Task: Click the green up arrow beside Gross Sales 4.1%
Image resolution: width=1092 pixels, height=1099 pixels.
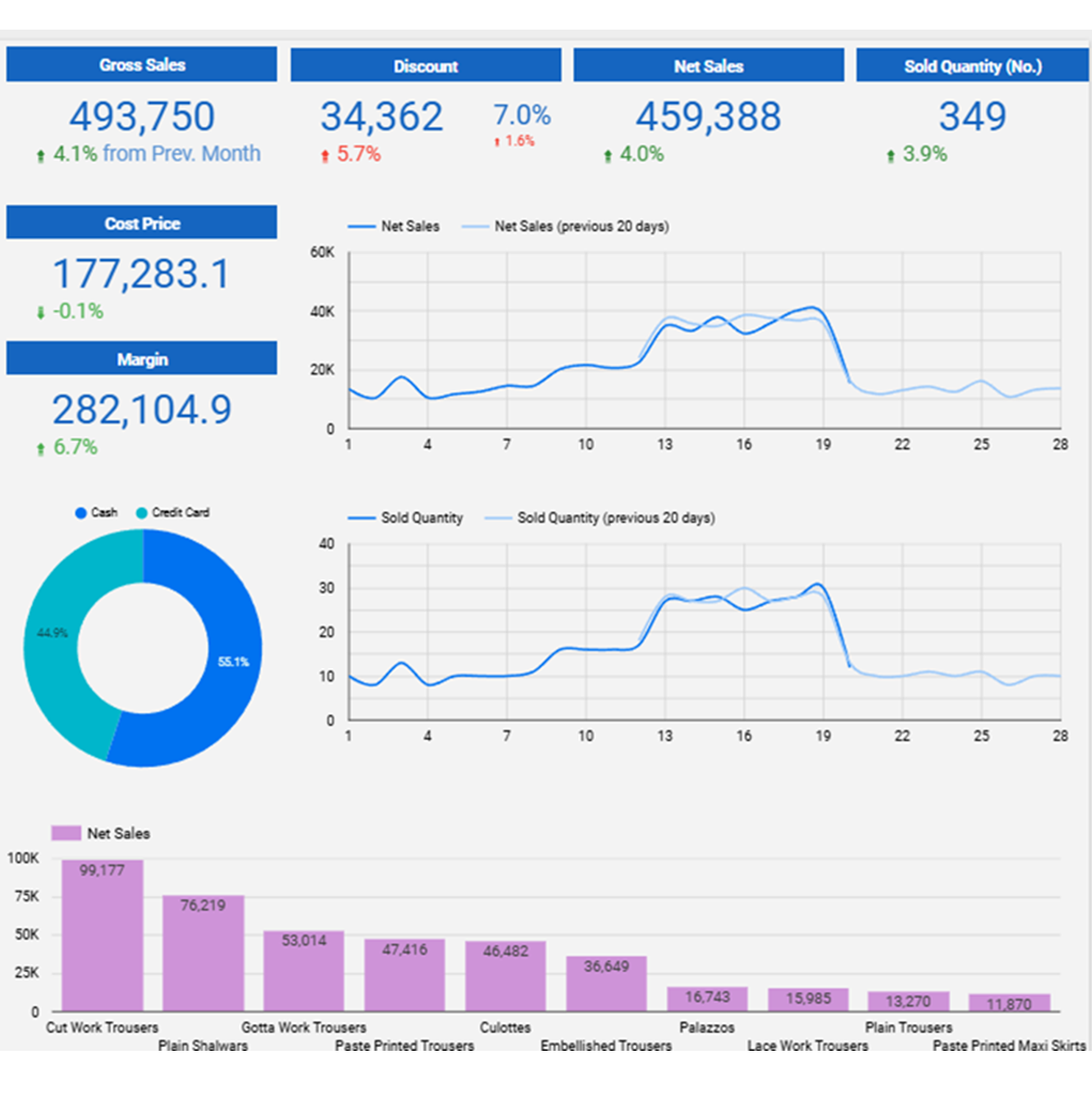Action: pos(40,157)
